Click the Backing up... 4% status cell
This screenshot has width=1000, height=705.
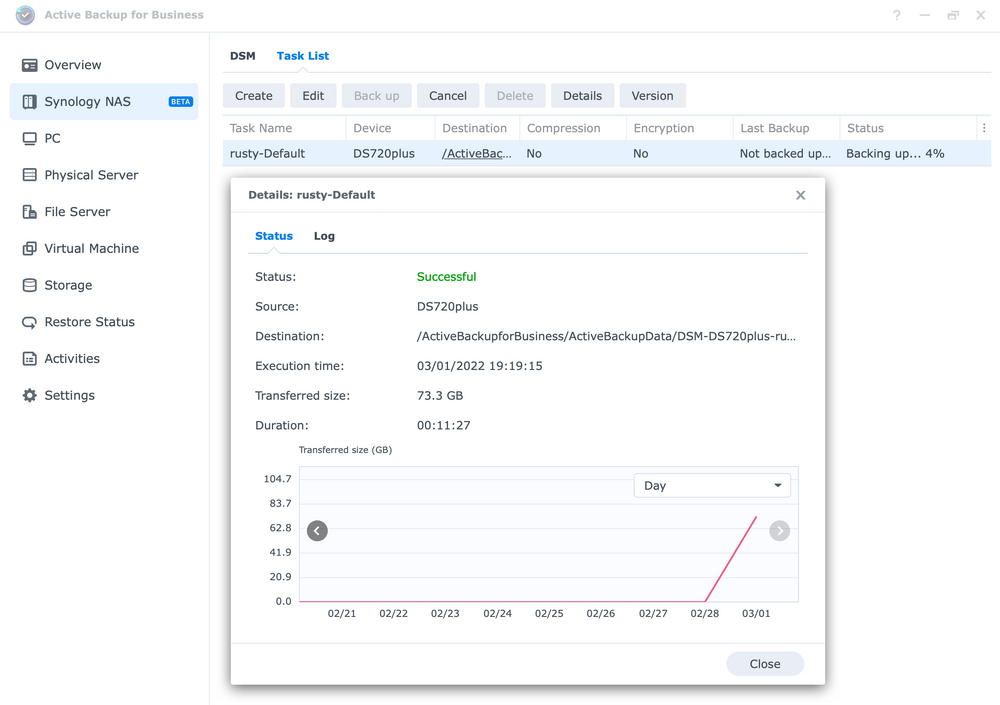pyautogui.click(x=895, y=154)
